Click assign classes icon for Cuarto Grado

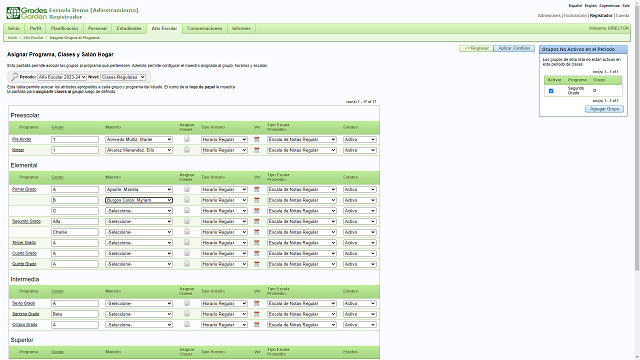click(187, 253)
